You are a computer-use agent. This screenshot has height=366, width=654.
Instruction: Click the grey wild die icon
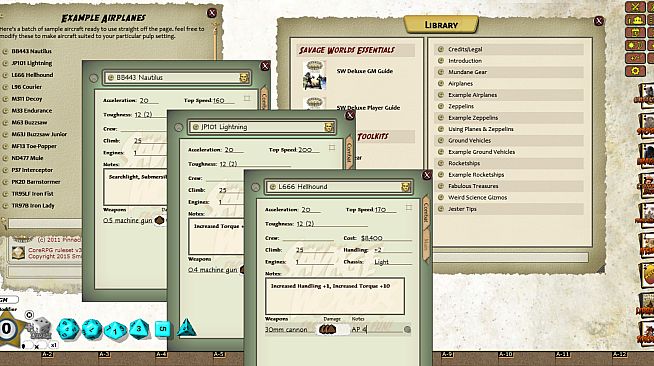[40, 328]
